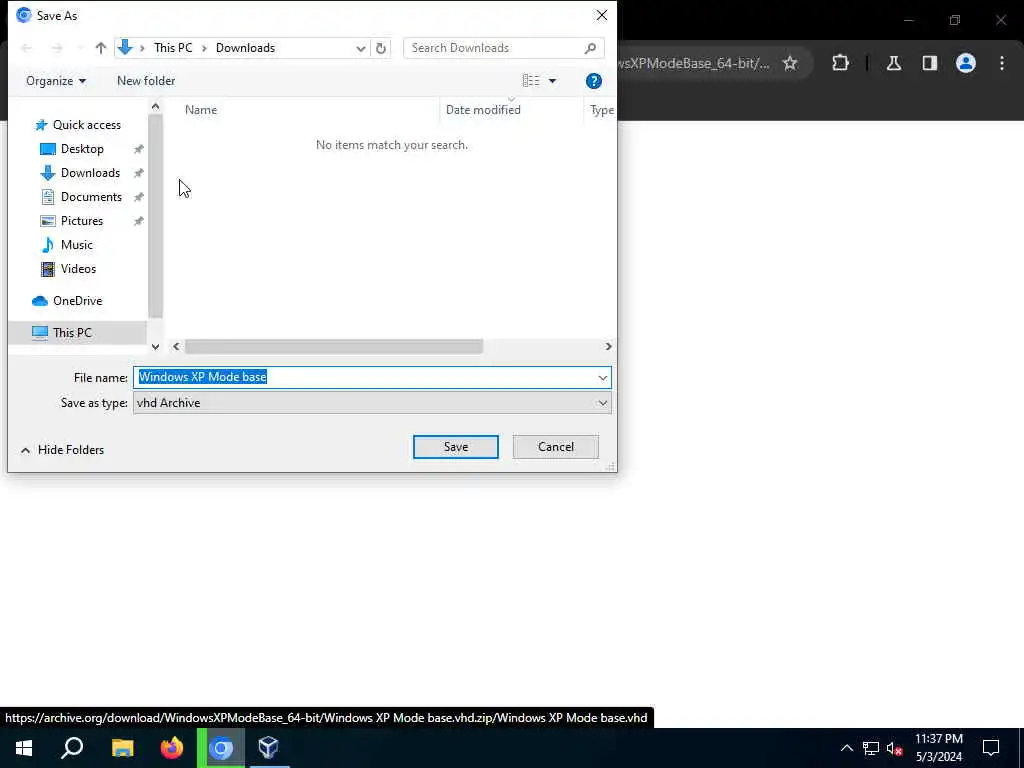
Task: Open network status tray icon
Action: click(871, 748)
